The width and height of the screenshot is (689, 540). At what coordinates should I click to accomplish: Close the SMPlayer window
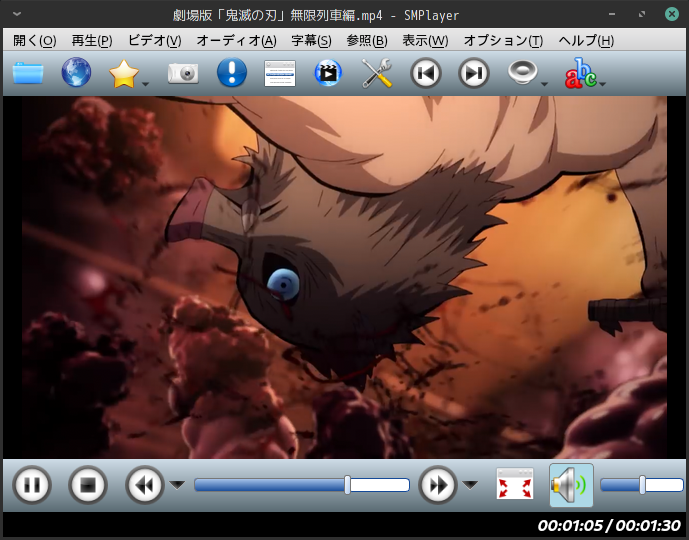point(672,14)
